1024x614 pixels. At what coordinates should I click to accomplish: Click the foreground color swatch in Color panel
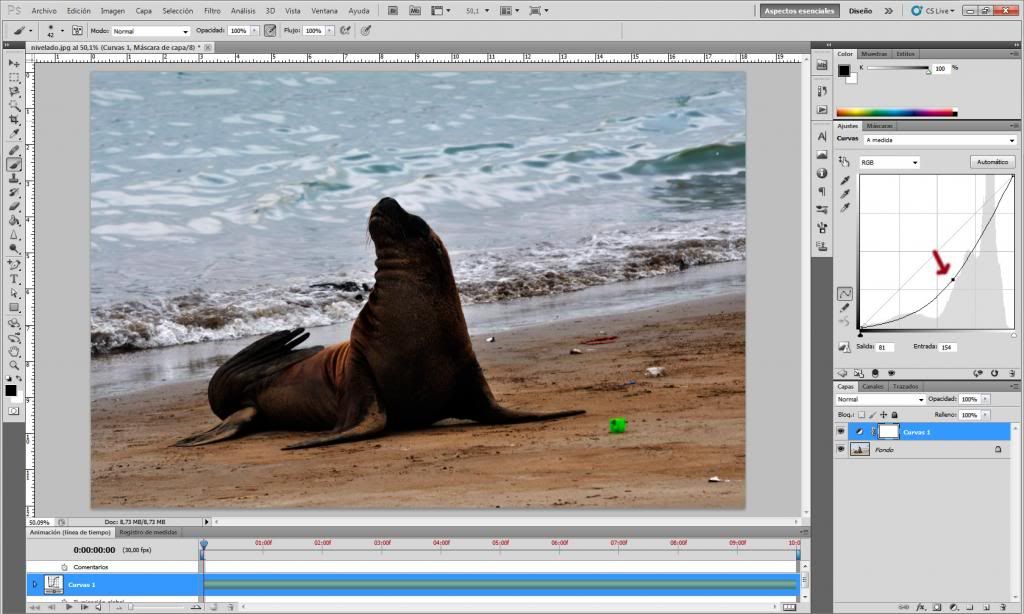pos(844,71)
